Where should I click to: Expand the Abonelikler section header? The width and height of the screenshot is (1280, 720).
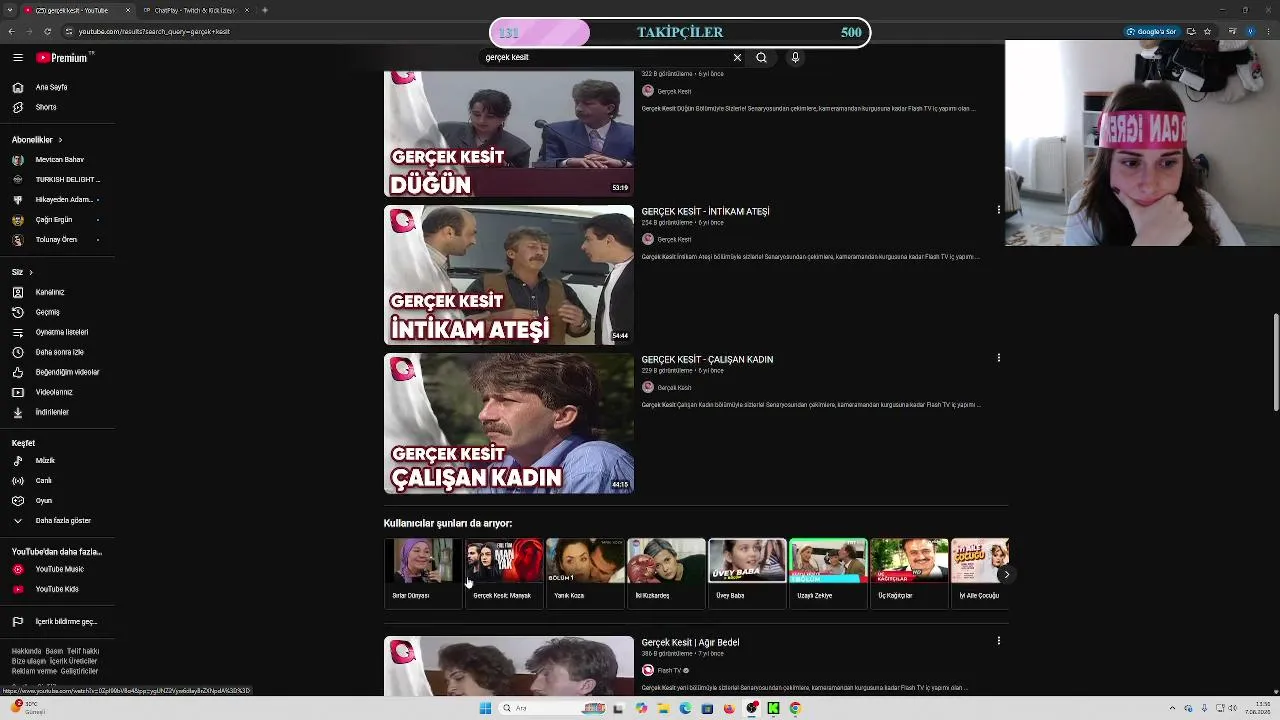tap(37, 140)
